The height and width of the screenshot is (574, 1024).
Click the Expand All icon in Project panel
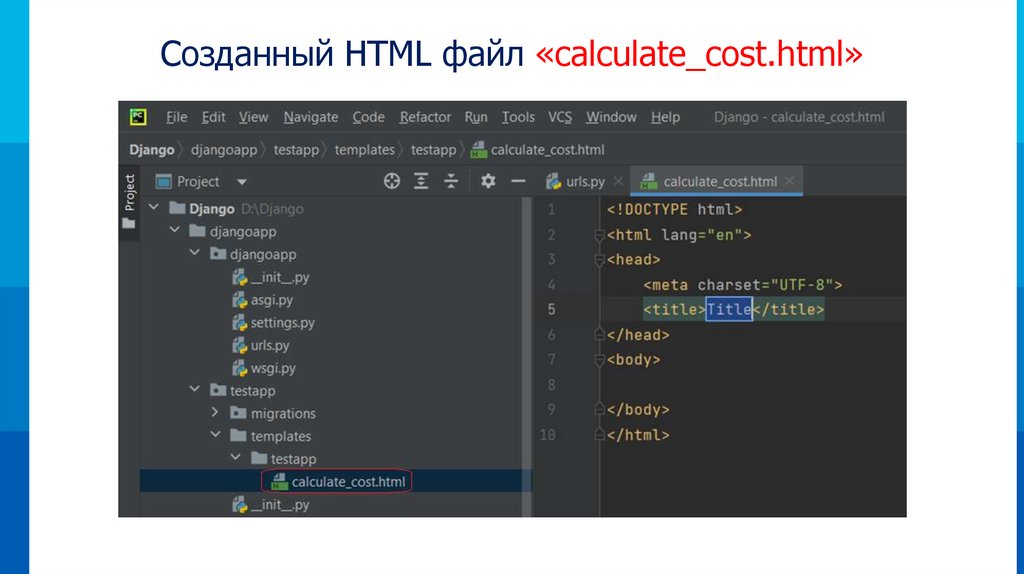click(421, 181)
